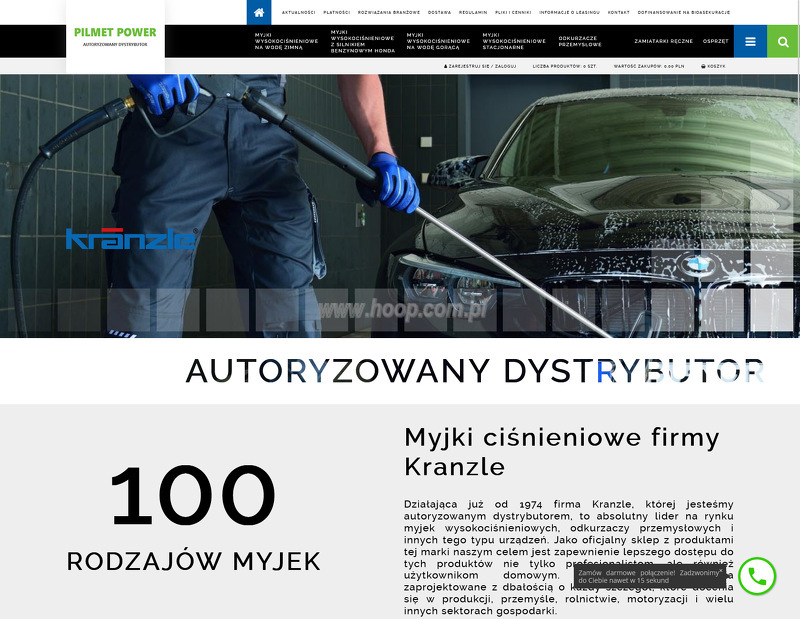This screenshot has width=800, height=619.
Task: Open the green search magnifier button
Action: point(783,41)
